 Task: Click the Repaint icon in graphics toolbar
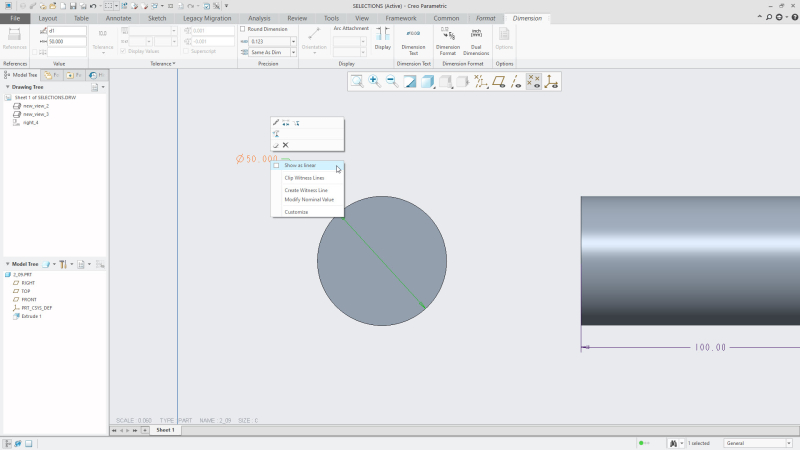tap(410, 82)
